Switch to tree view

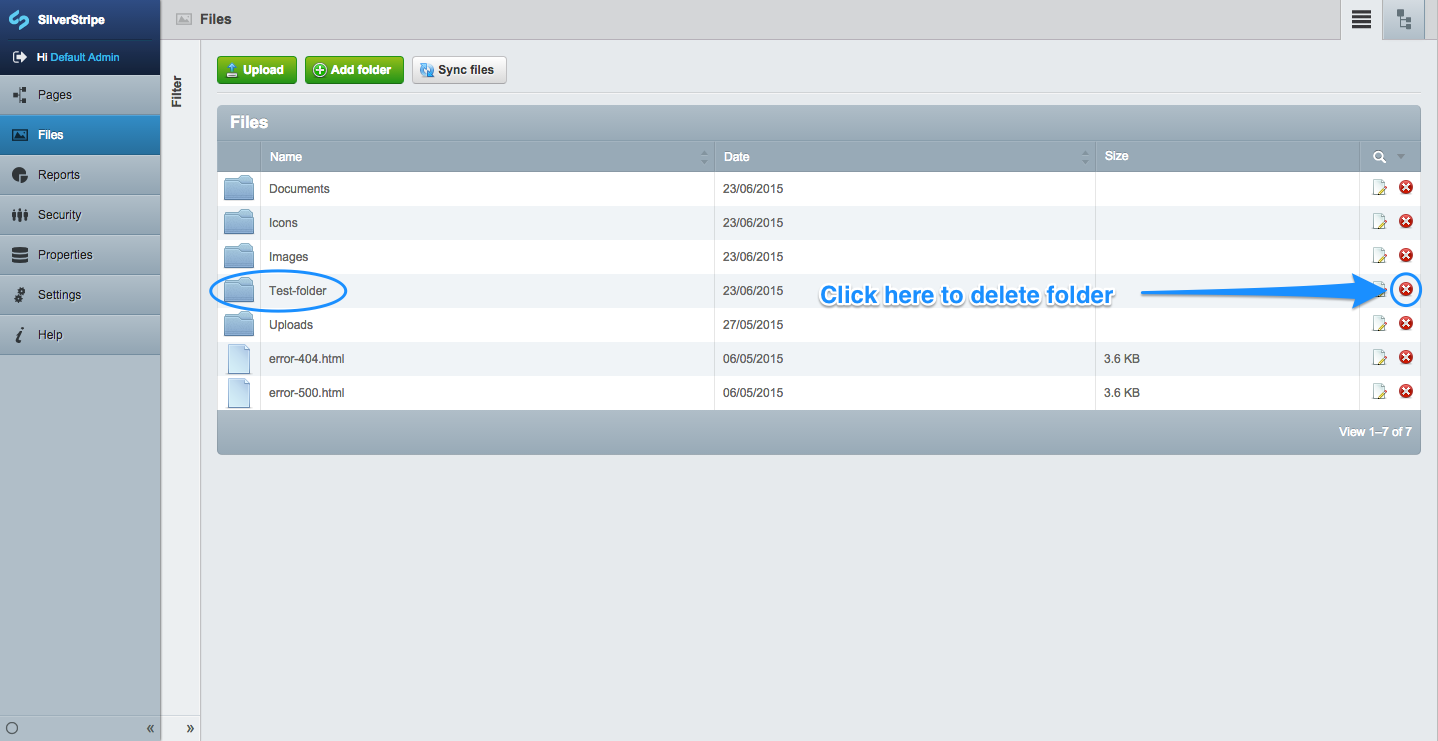[x=1404, y=20]
